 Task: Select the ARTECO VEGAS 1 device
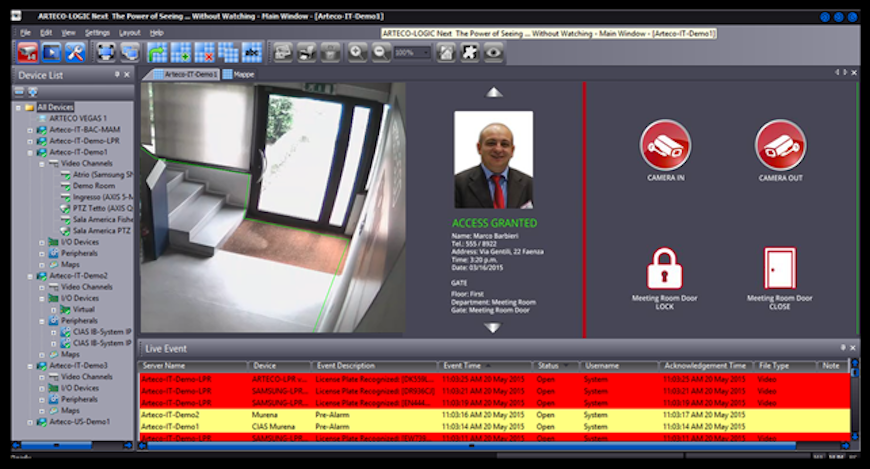point(77,118)
